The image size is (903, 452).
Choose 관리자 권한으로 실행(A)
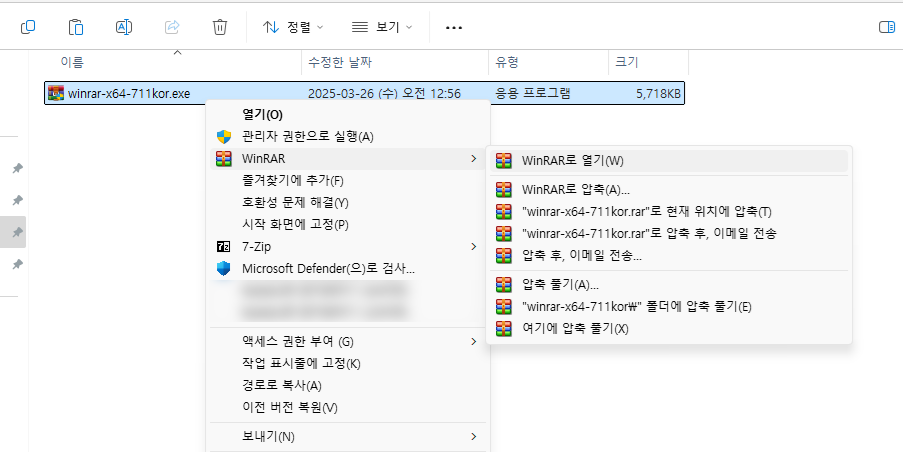350,136
